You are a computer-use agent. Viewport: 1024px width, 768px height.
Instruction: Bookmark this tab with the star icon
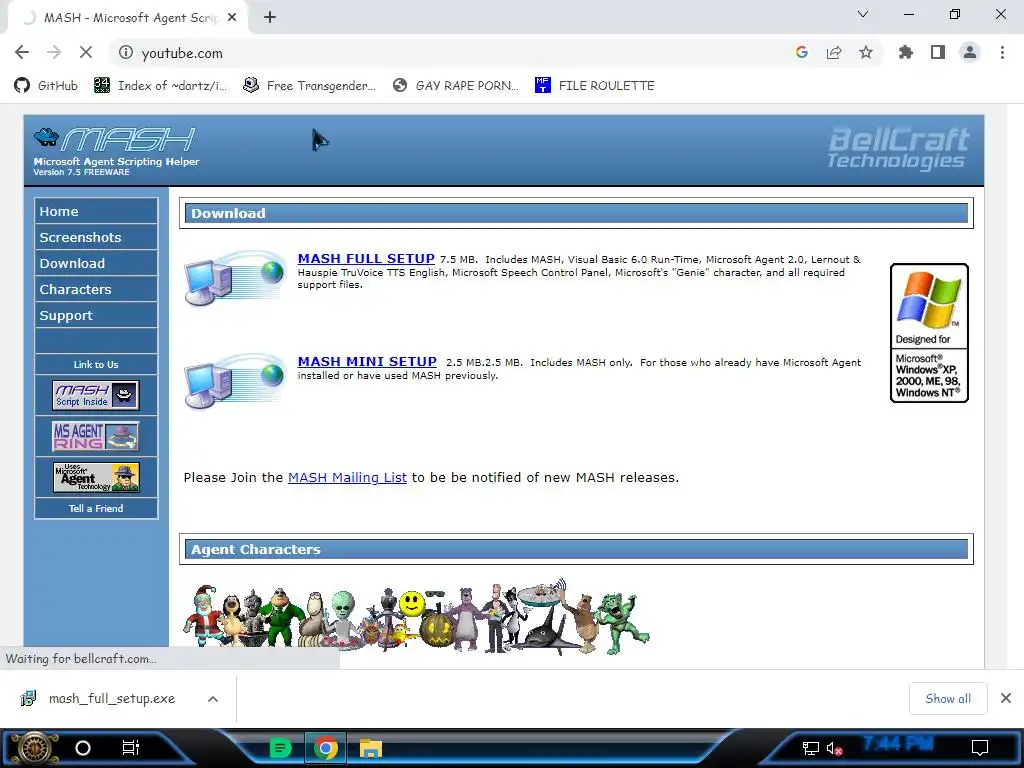coord(866,52)
